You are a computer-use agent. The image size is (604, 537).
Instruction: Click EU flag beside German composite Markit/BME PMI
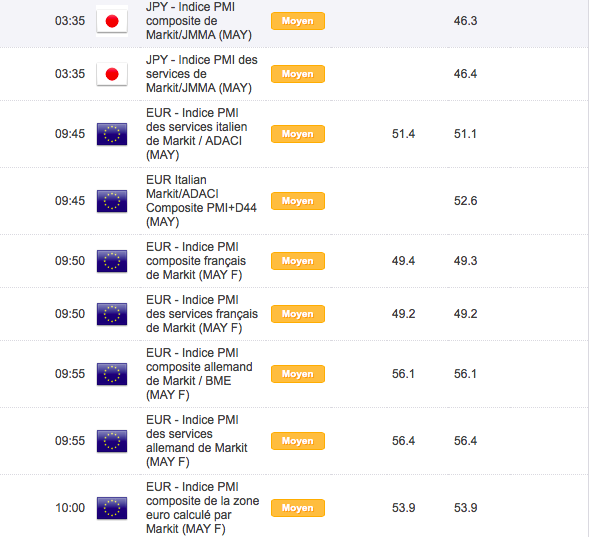(x=112, y=374)
